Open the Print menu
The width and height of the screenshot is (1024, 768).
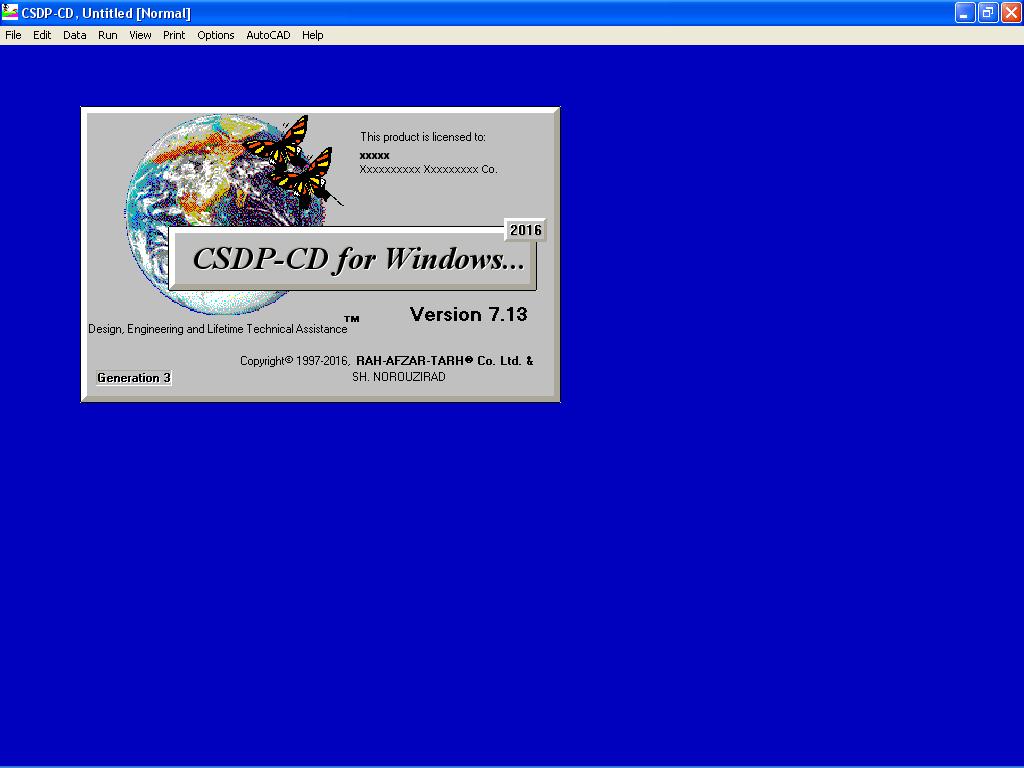[174, 35]
